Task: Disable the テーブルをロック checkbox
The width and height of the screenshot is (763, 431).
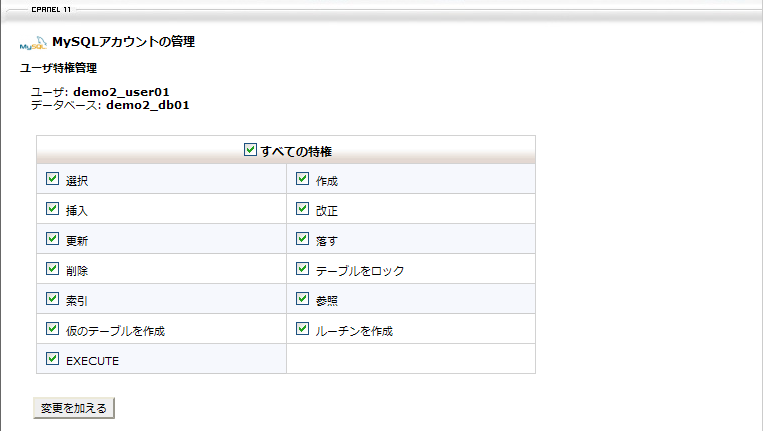Action: coord(303,269)
